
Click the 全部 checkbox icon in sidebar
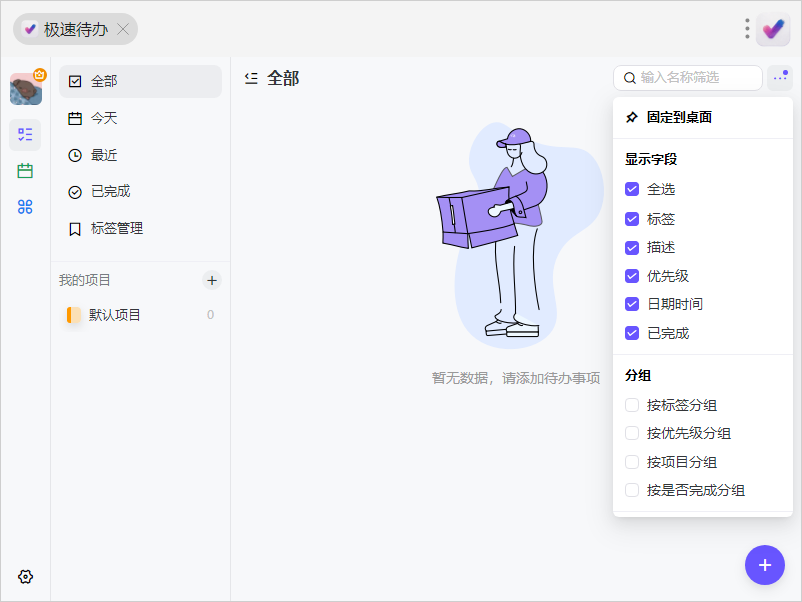75,81
